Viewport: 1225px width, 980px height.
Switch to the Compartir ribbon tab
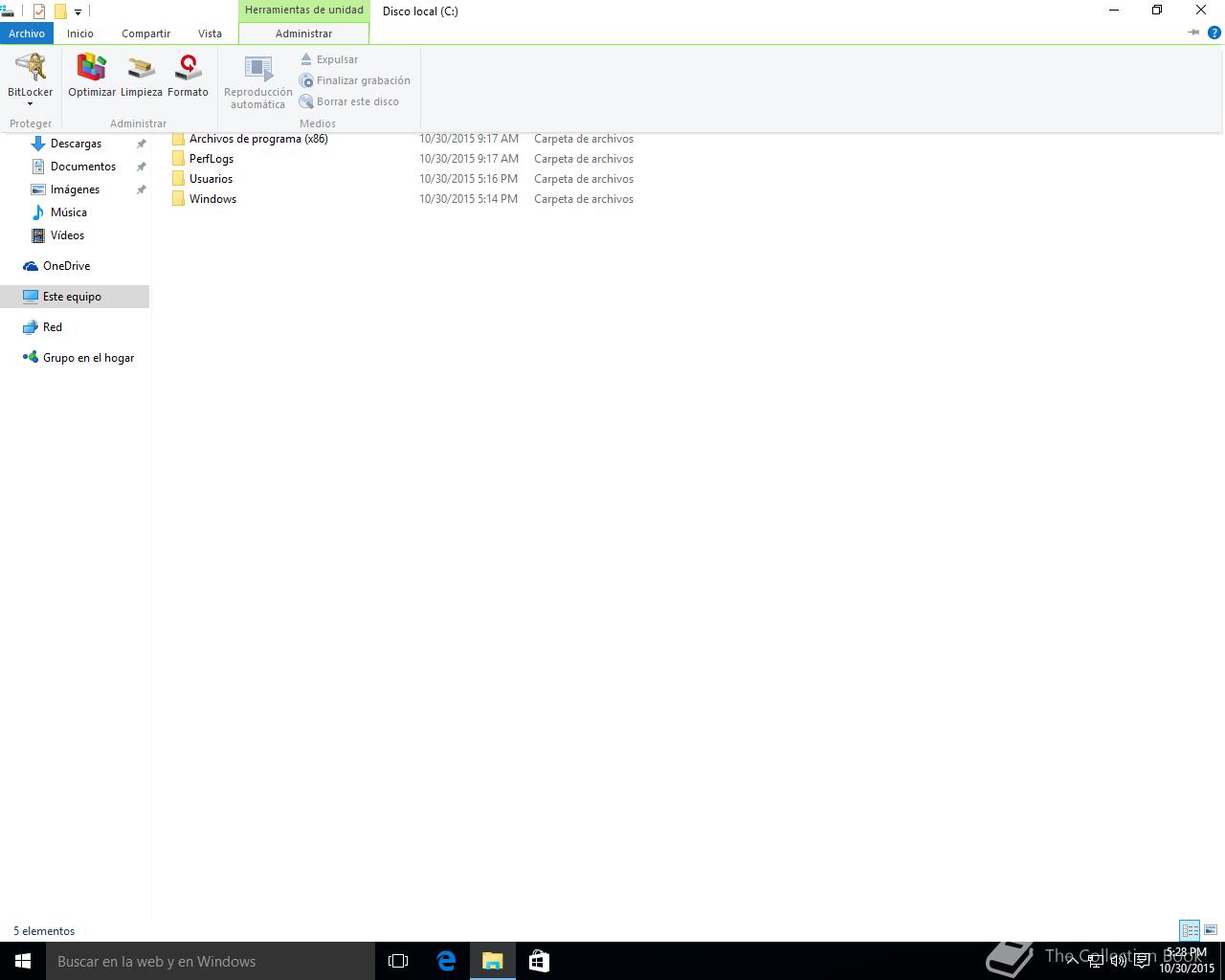(x=145, y=33)
